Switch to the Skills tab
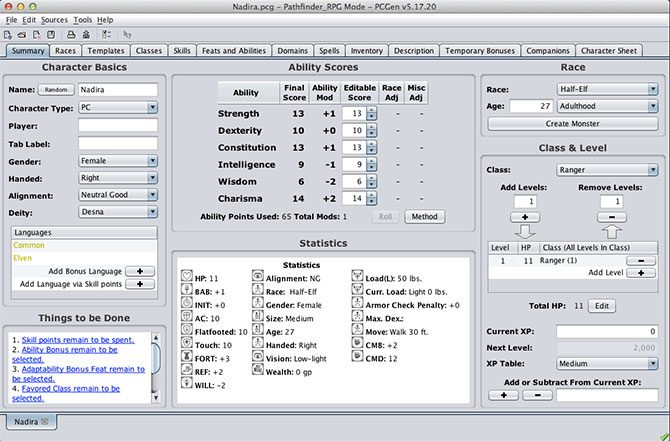The image size is (670, 441). click(x=182, y=50)
